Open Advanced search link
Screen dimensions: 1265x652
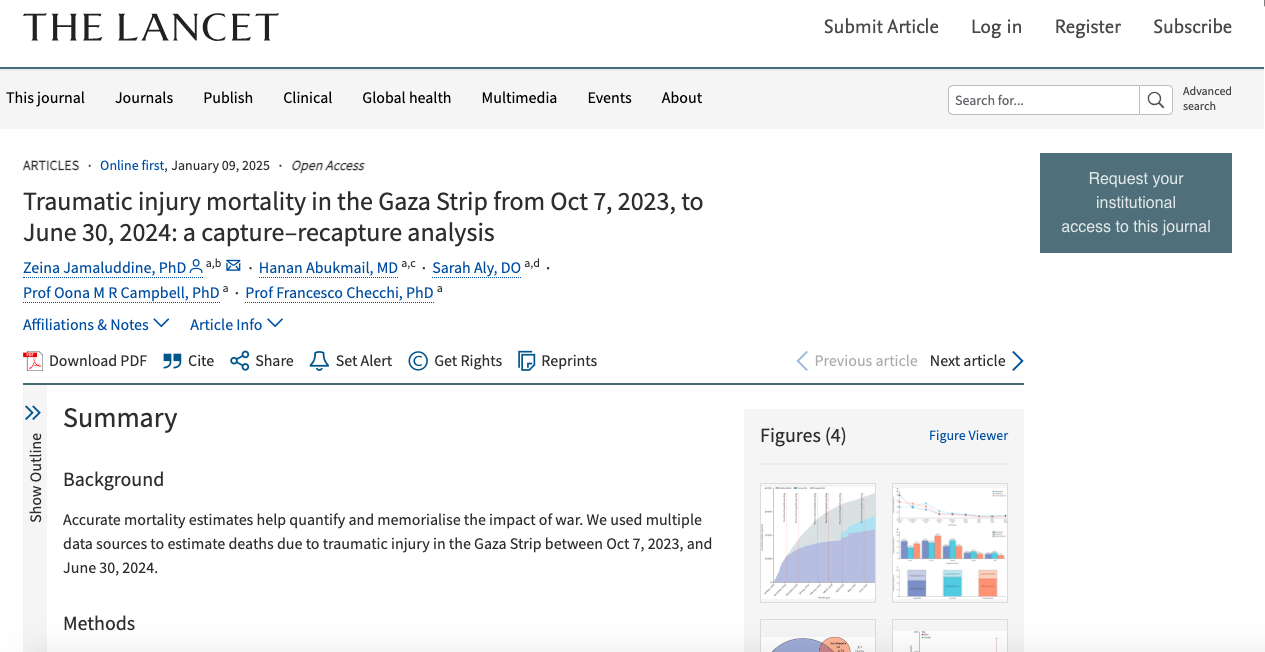pos(1206,98)
